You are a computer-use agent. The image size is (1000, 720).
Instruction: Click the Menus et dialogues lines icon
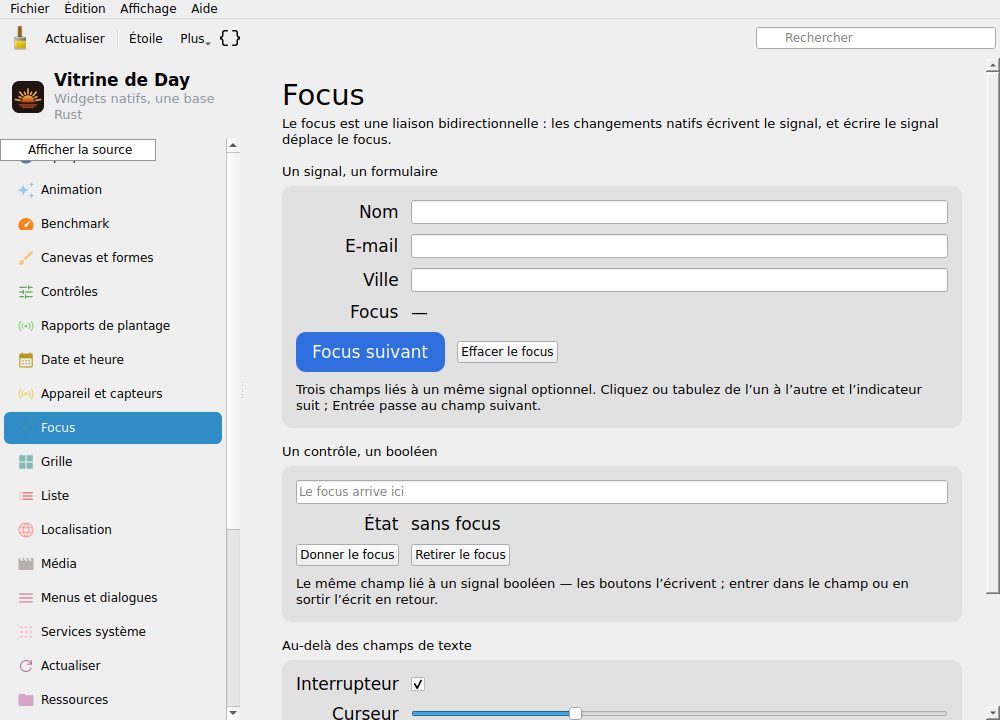click(26, 598)
